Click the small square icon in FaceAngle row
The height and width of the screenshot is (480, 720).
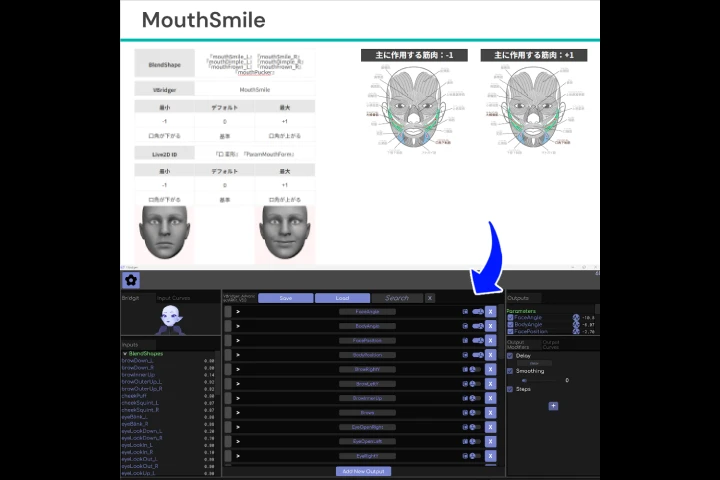point(465,312)
